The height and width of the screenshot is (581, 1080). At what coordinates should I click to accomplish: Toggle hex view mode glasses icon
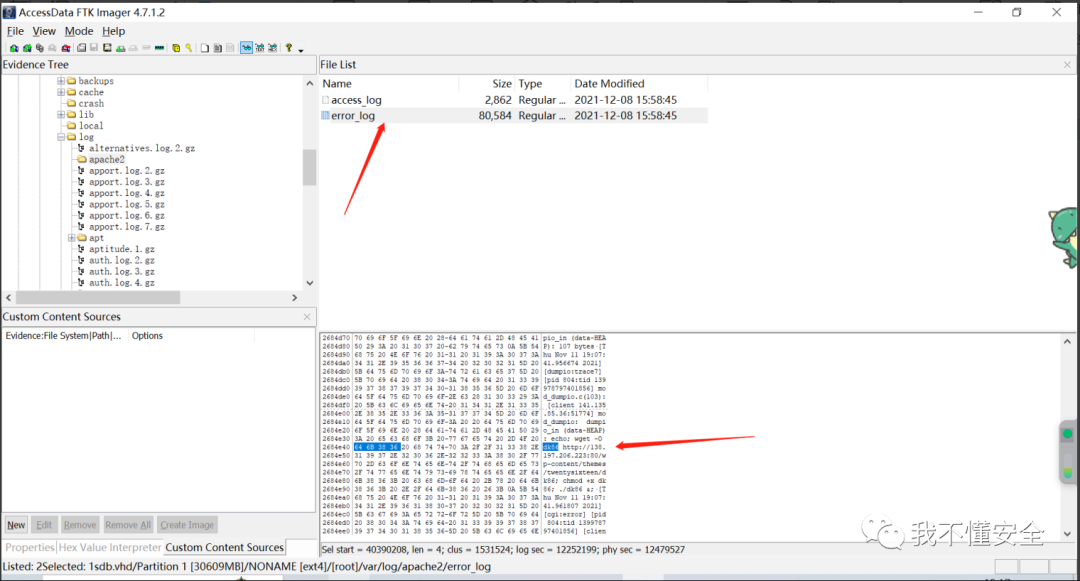click(272, 48)
